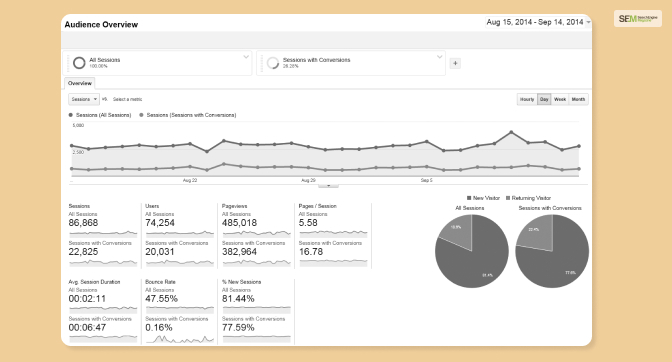Select the Users conversions value 20,031
Viewport: 672px width, 362px height.
160,251
